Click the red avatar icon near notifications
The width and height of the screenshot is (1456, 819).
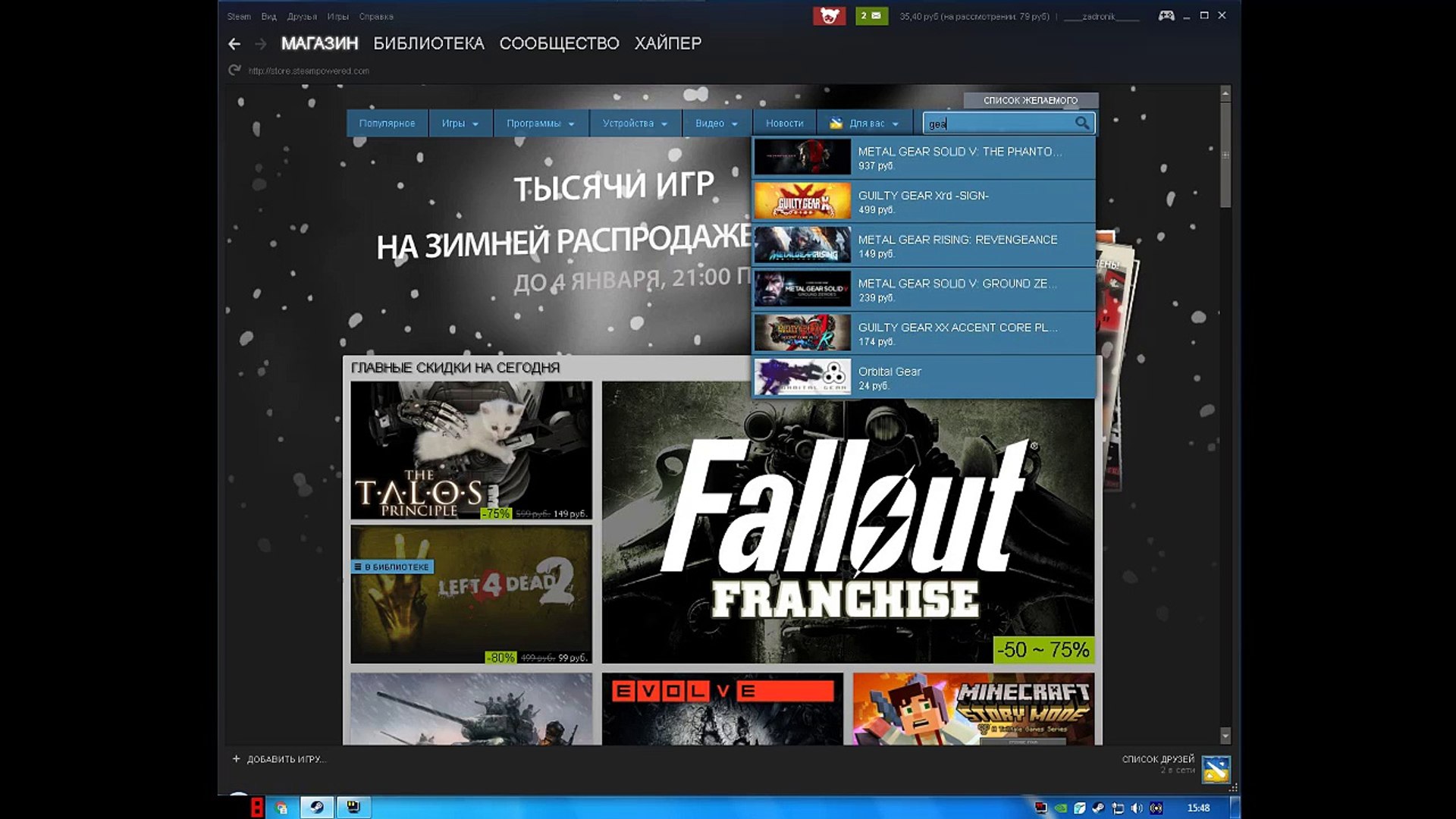[830, 15]
